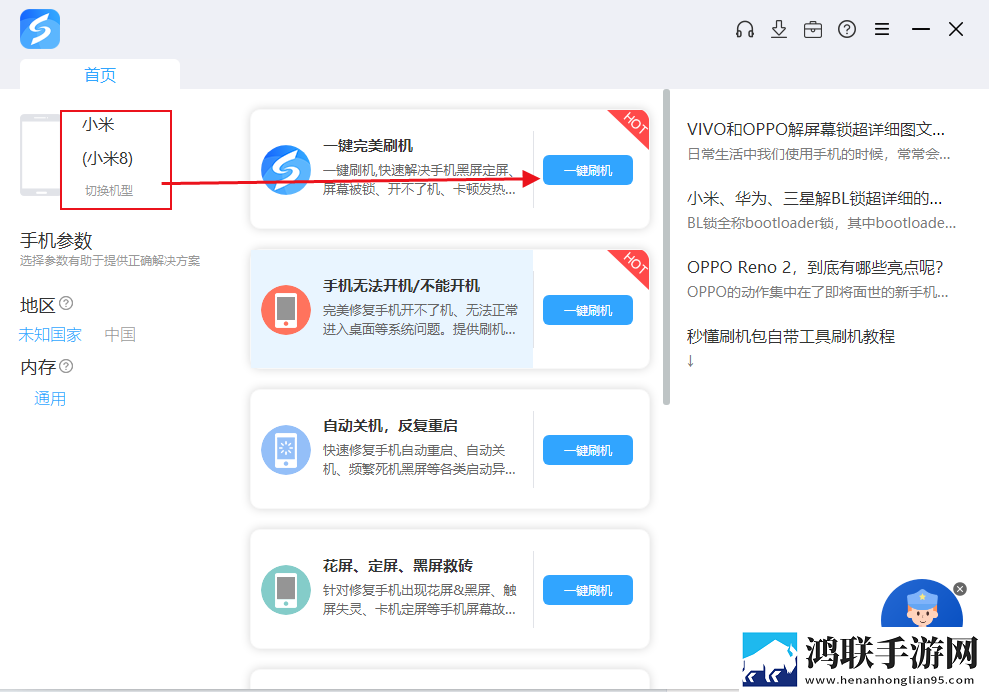989x692 pixels.
Task: Click 一键刷机 button for 花屏、定屏、黑屏救砖
Action: pos(588,590)
